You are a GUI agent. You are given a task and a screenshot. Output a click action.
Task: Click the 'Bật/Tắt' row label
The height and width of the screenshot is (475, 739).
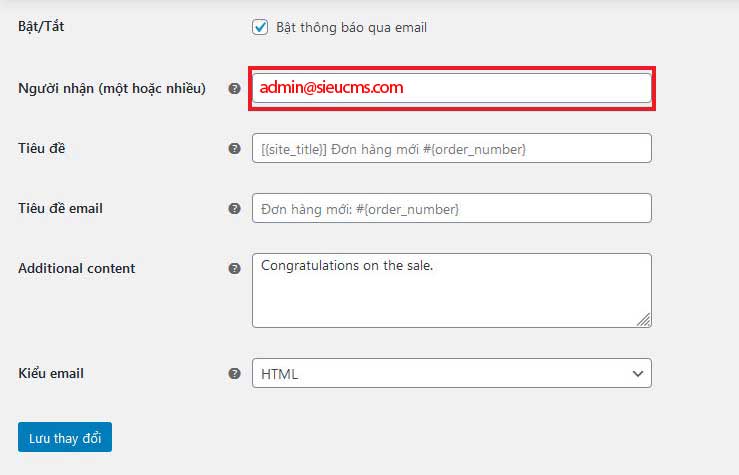[x=41, y=26]
